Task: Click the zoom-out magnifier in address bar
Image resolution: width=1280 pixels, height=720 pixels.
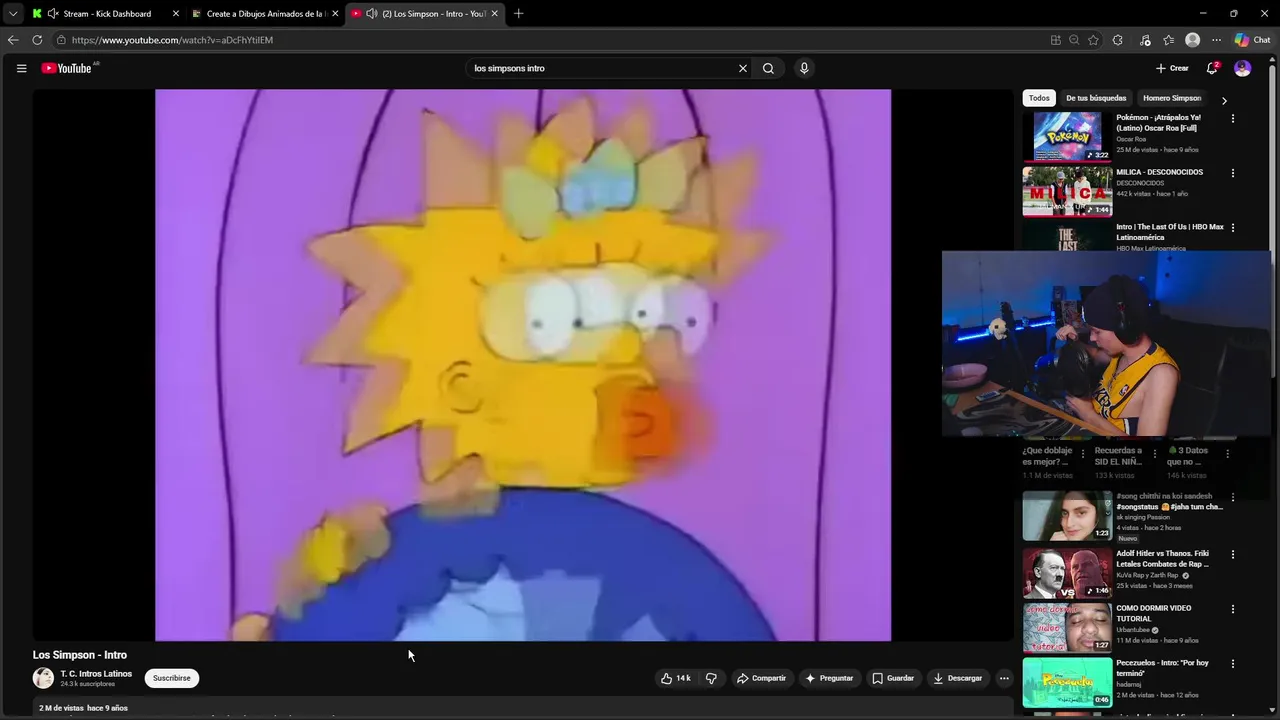Action: click(1074, 40)
